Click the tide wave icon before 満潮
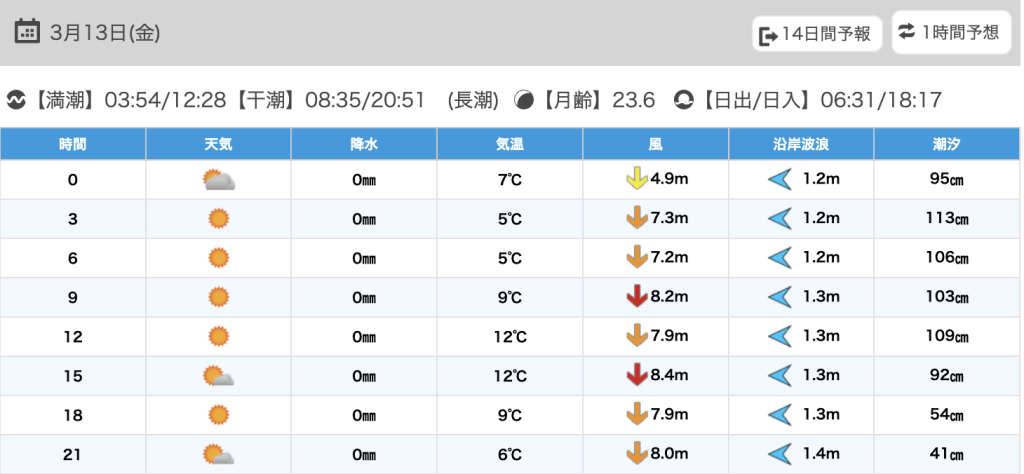The width and height of the screenshot is (1024, 474). click(15, 100)
